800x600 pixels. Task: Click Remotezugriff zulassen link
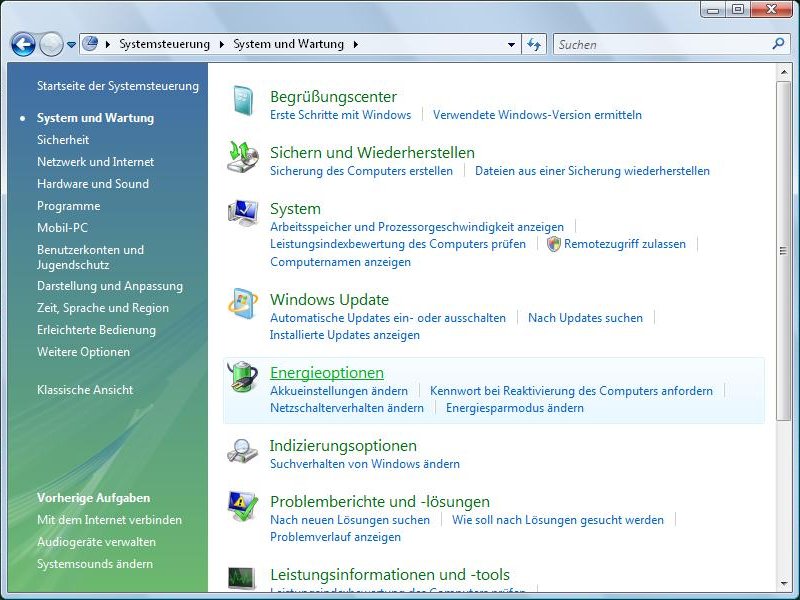[x=624, y=244]
